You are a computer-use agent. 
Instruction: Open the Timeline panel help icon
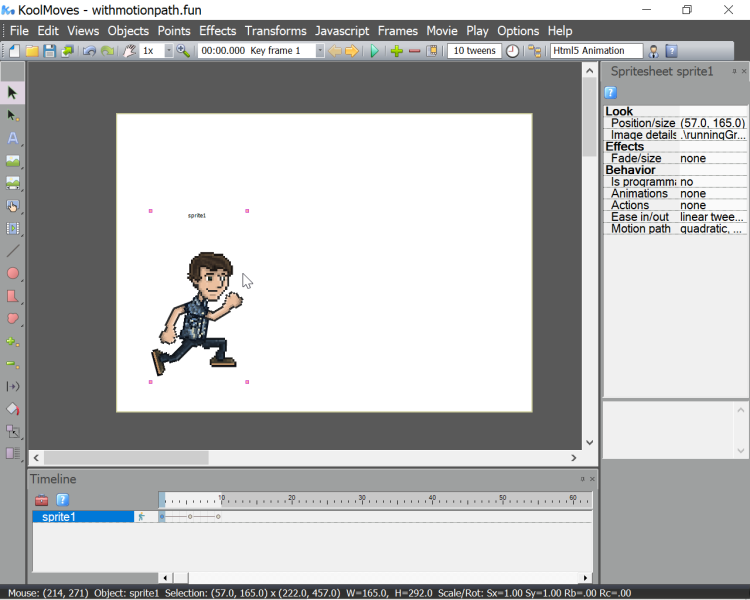pos(62,499)
